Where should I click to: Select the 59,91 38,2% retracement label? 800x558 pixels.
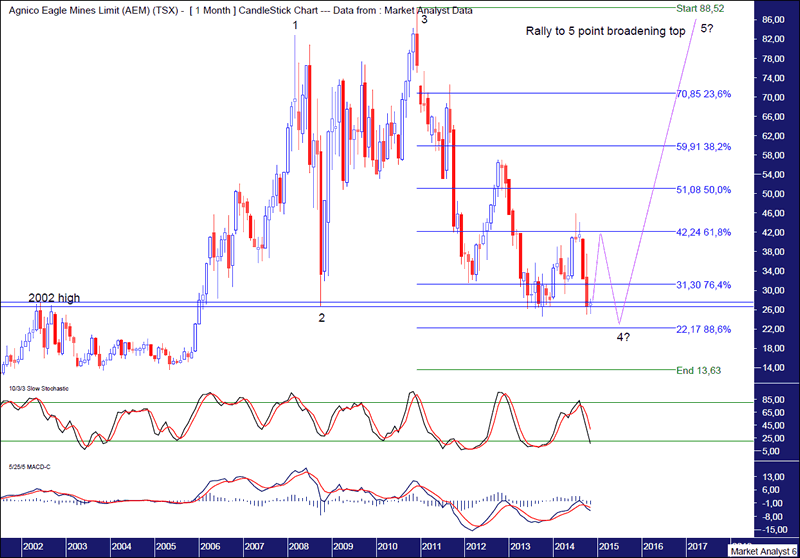[703, 146]
